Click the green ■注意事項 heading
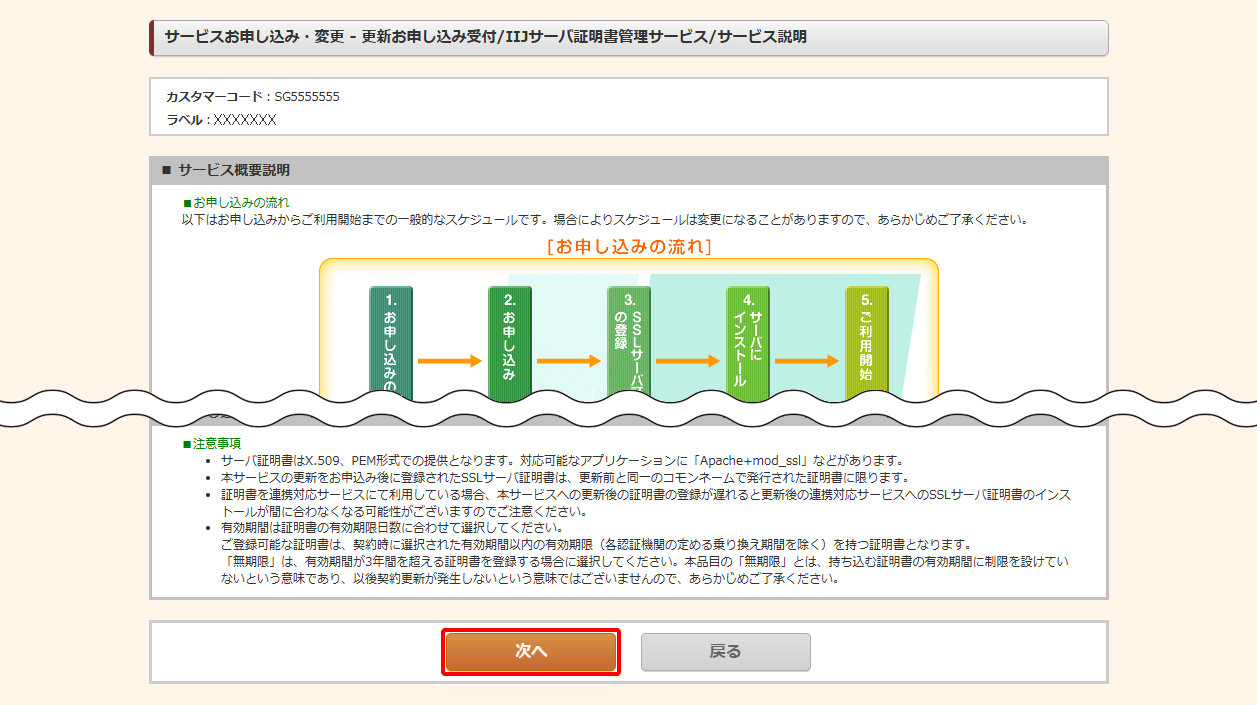 coord(211,443)
